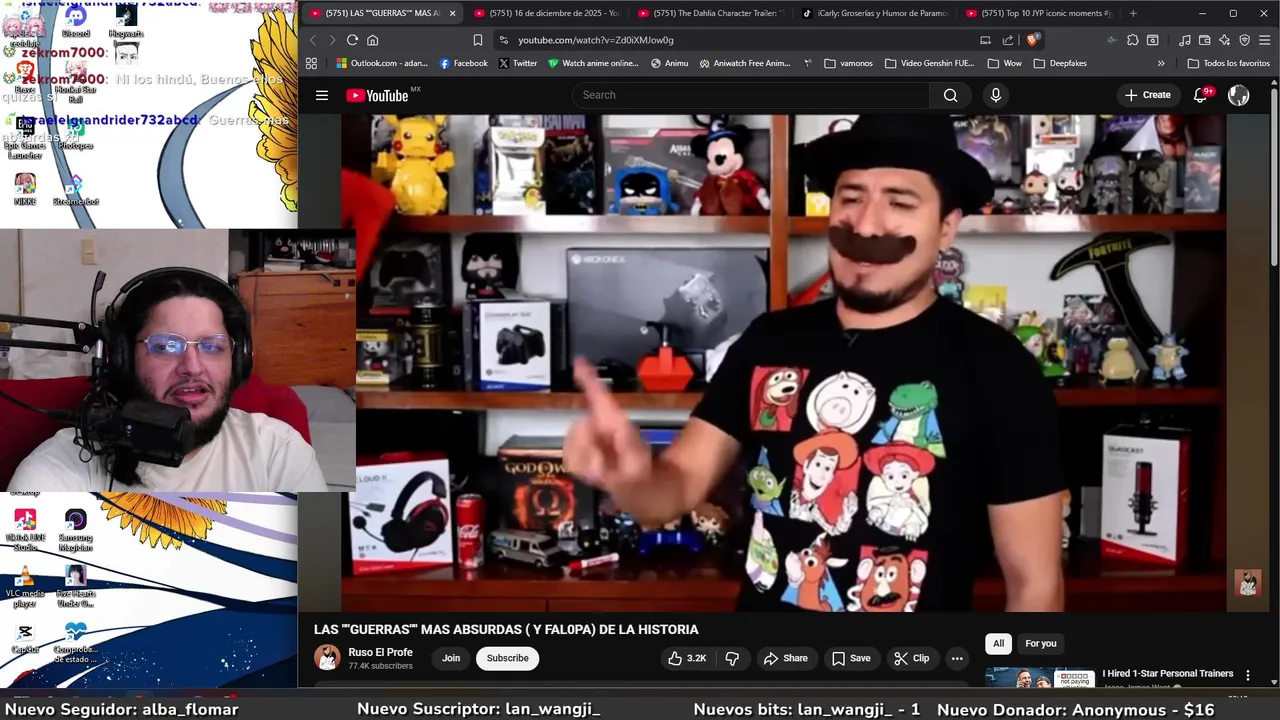Bookmark this page in the address bar

(x=477, y=40)
